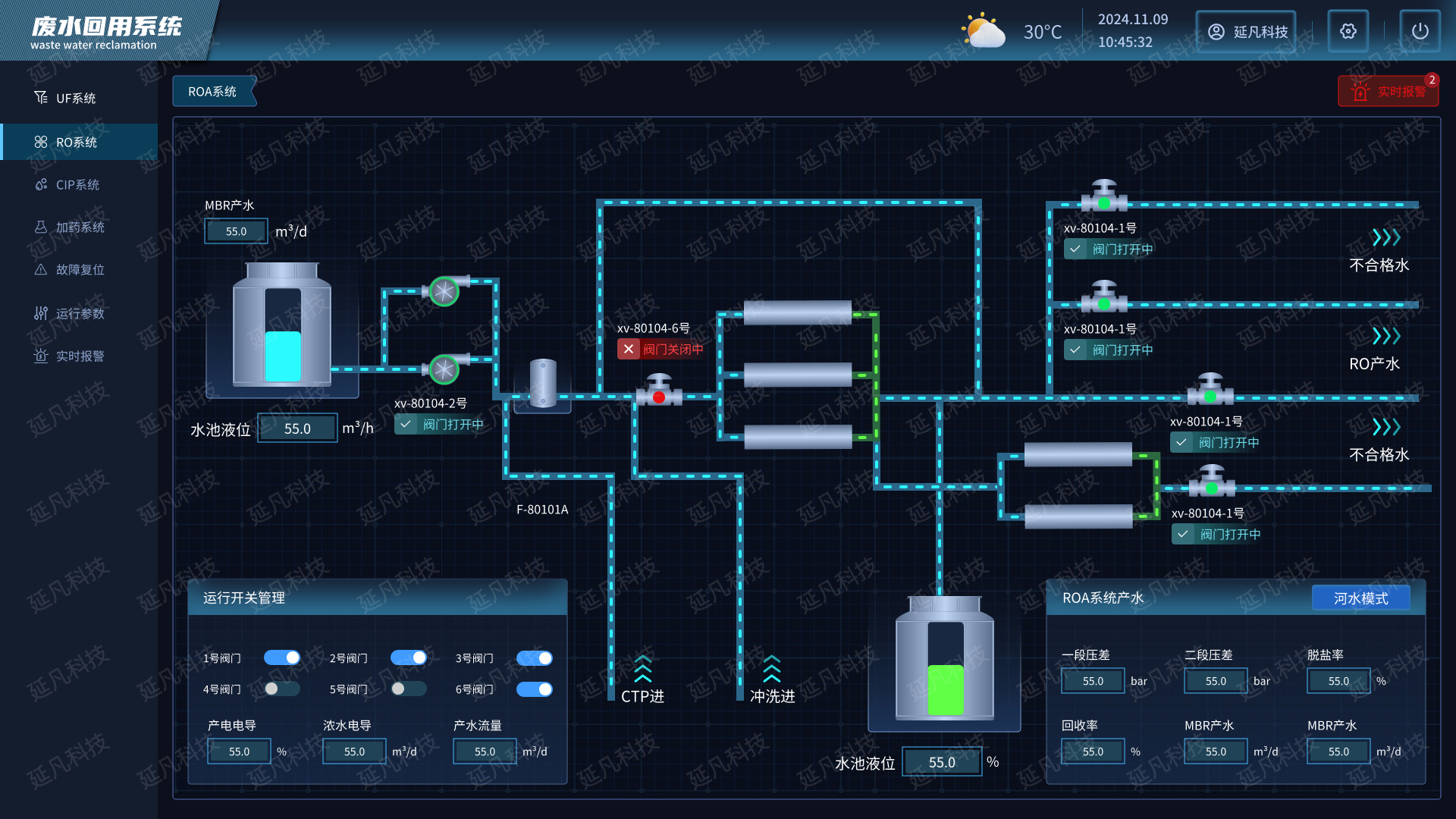Viewport: 1456px width, 819px height.
Task: Click the lower pump fan icon
Action: (444, 369)
